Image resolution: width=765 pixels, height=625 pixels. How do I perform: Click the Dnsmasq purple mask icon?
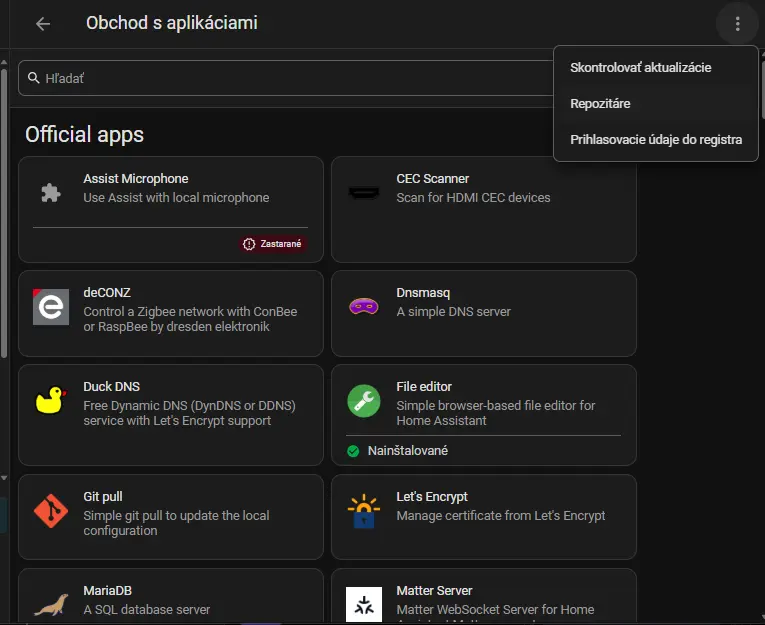pyautogui.click(x=363, y=306)
